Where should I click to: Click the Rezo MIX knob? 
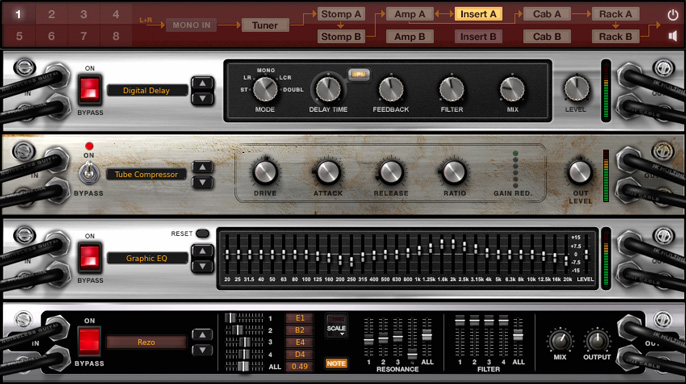coord(560,341)
